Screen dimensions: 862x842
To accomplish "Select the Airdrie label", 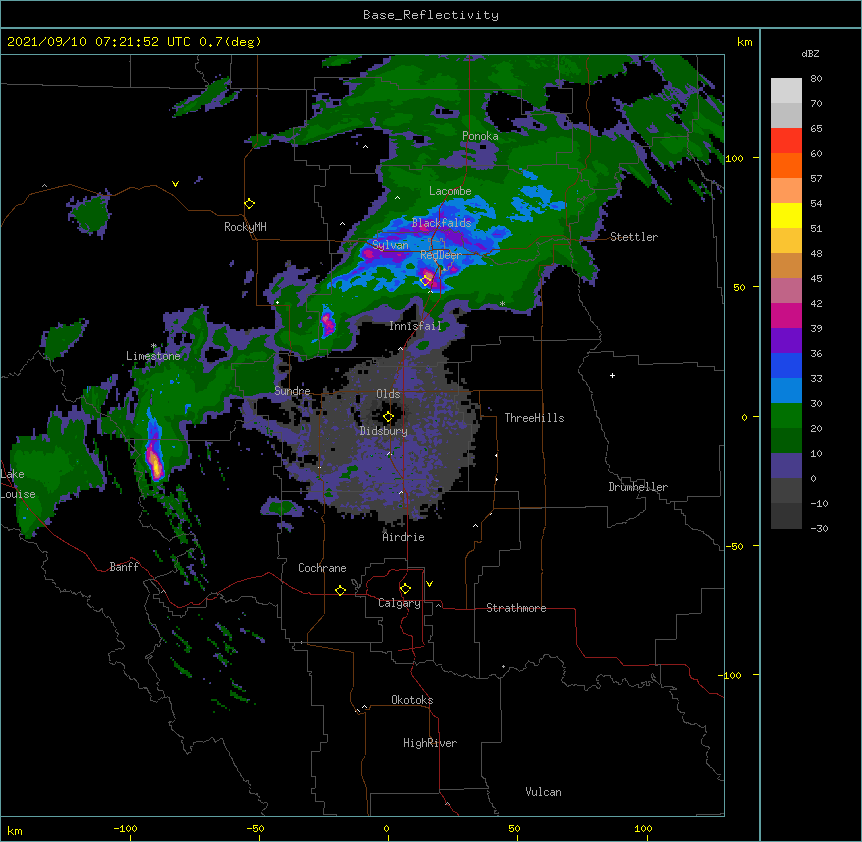I will pos(404,537).
